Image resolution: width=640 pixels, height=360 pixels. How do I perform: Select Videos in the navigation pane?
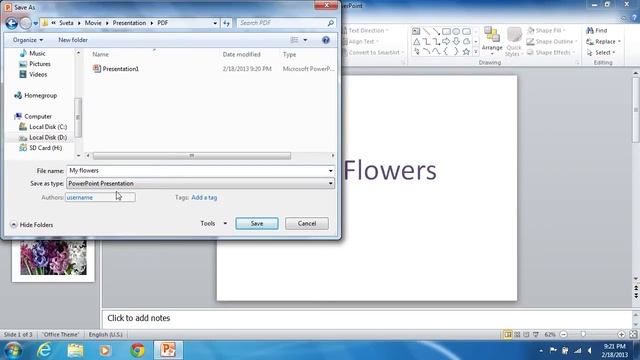[38, 75]
